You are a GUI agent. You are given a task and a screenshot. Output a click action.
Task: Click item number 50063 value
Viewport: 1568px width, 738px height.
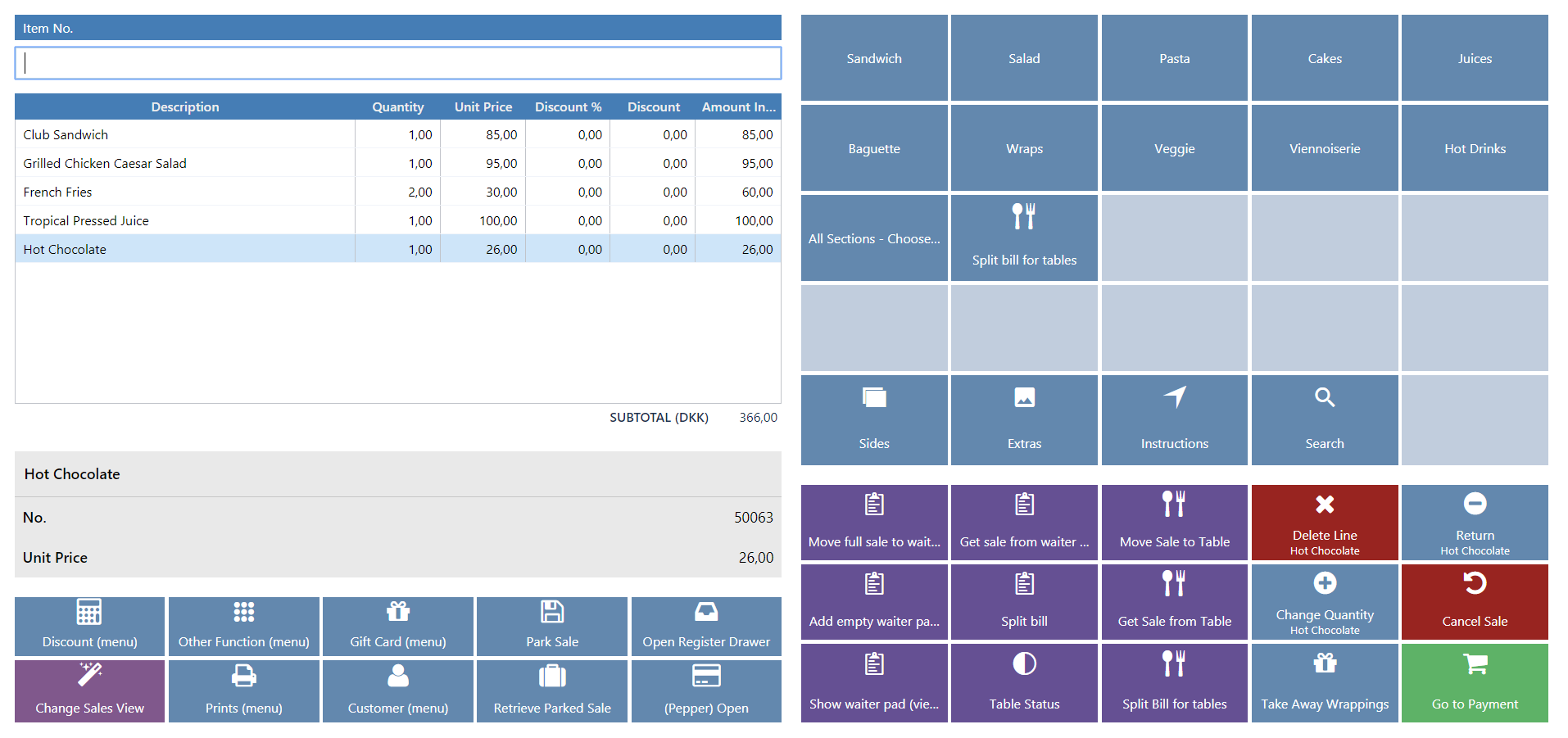[753, 517]
